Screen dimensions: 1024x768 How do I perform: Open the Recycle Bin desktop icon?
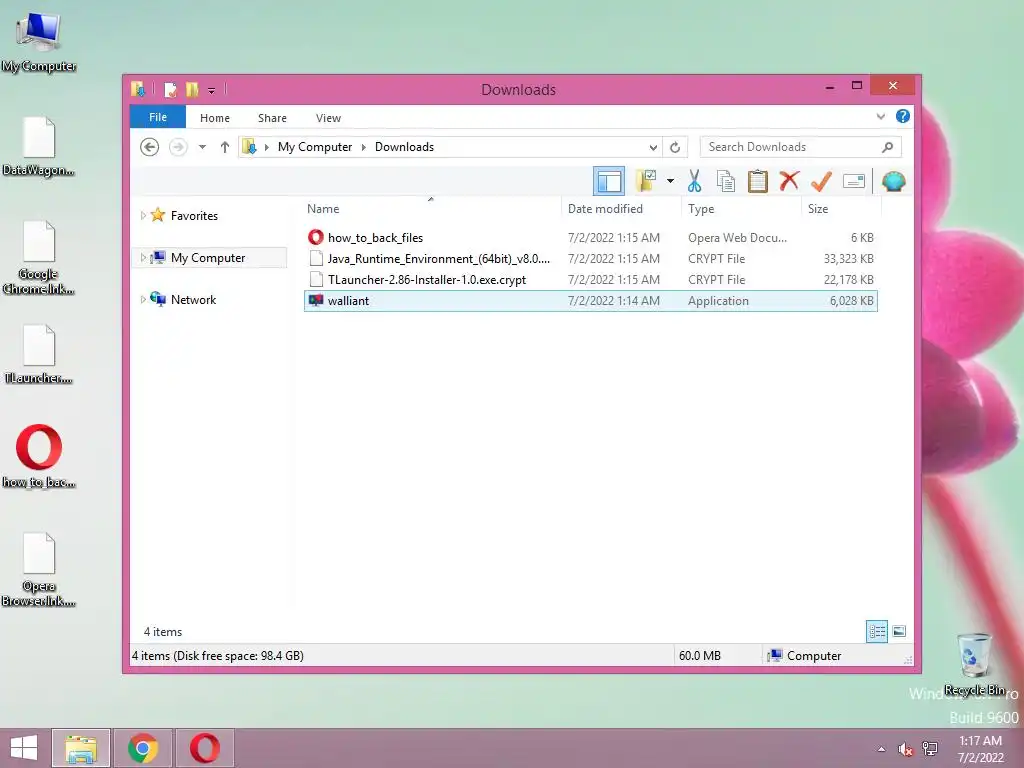click(974, 664)
